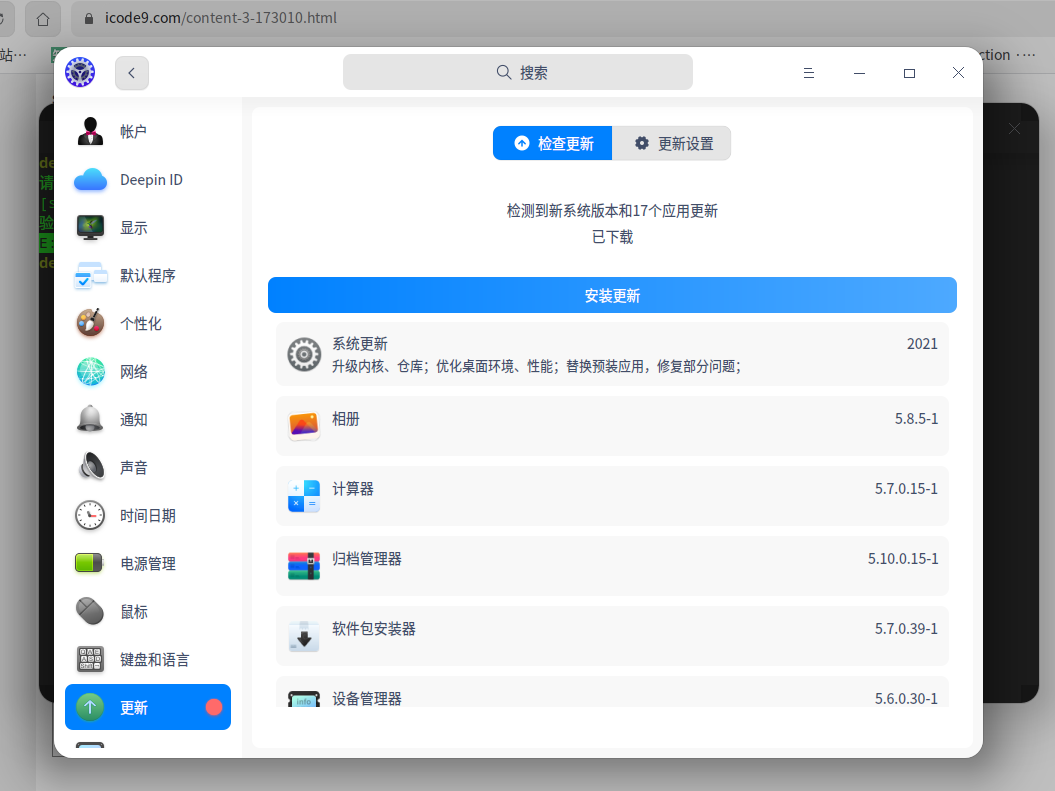
Task: Switch to Check for Updates (检查更新) tab
Action: pos(552,143)
